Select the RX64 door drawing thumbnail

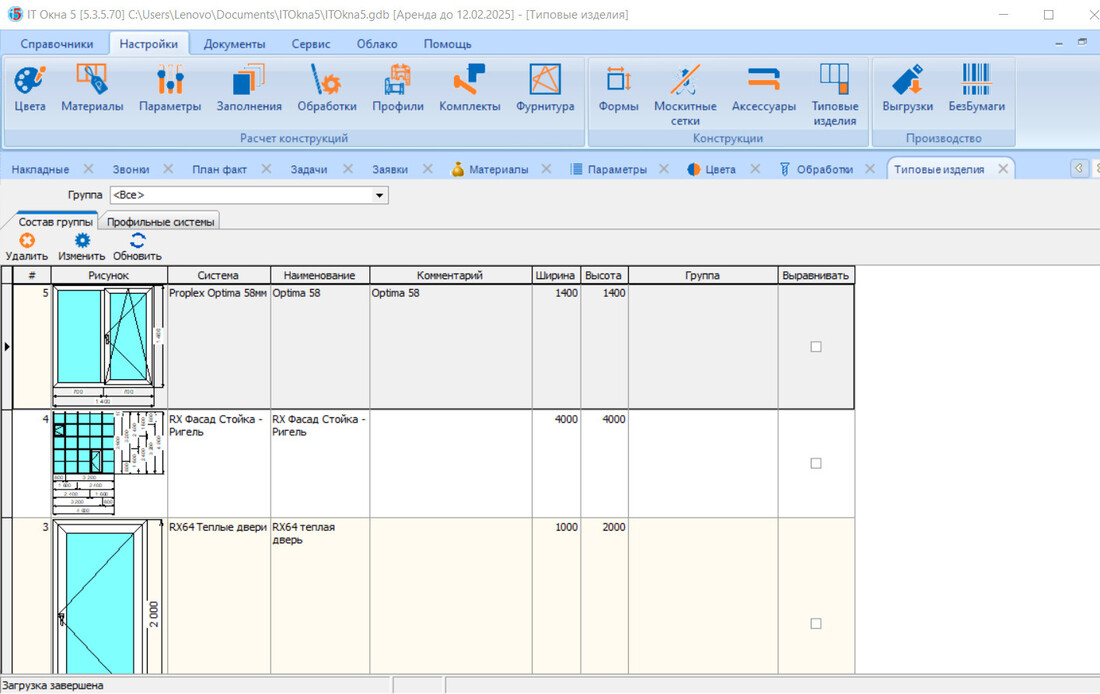coord(109,596)
